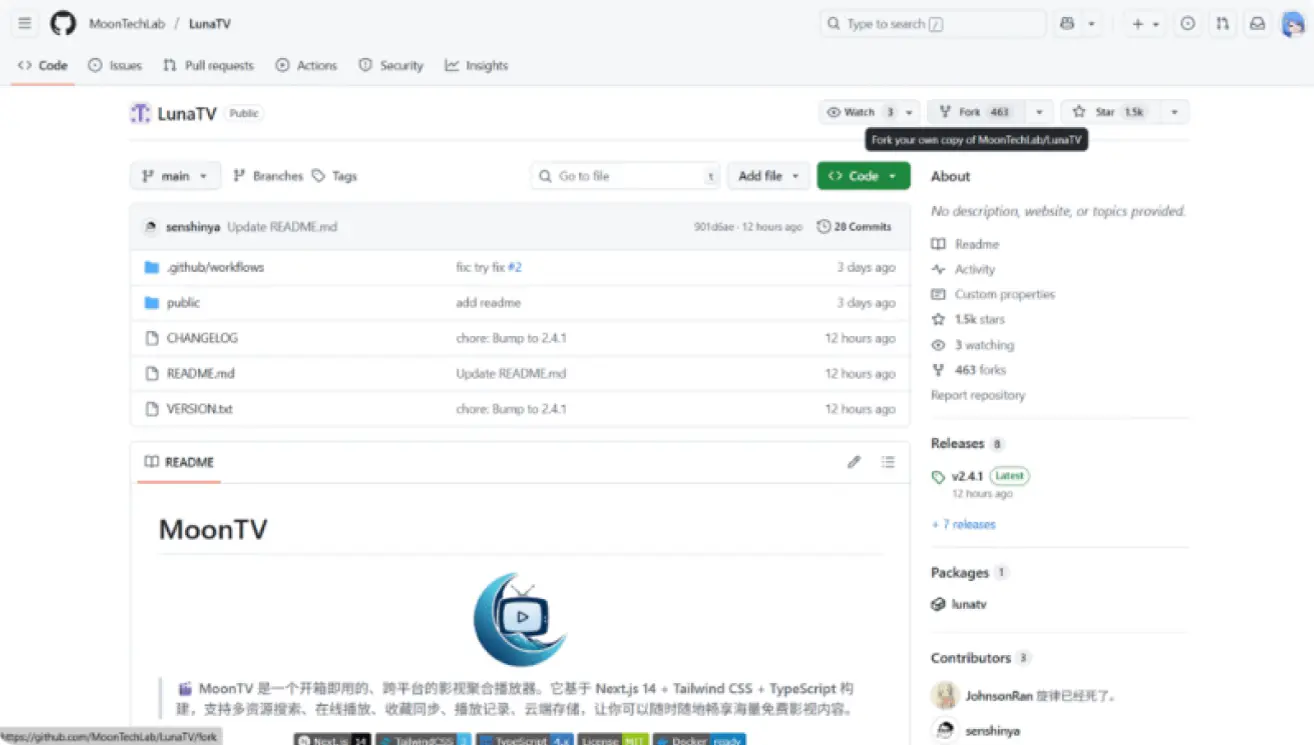
Task: Open the hamburger navigation menu
Action: (25, 24)
